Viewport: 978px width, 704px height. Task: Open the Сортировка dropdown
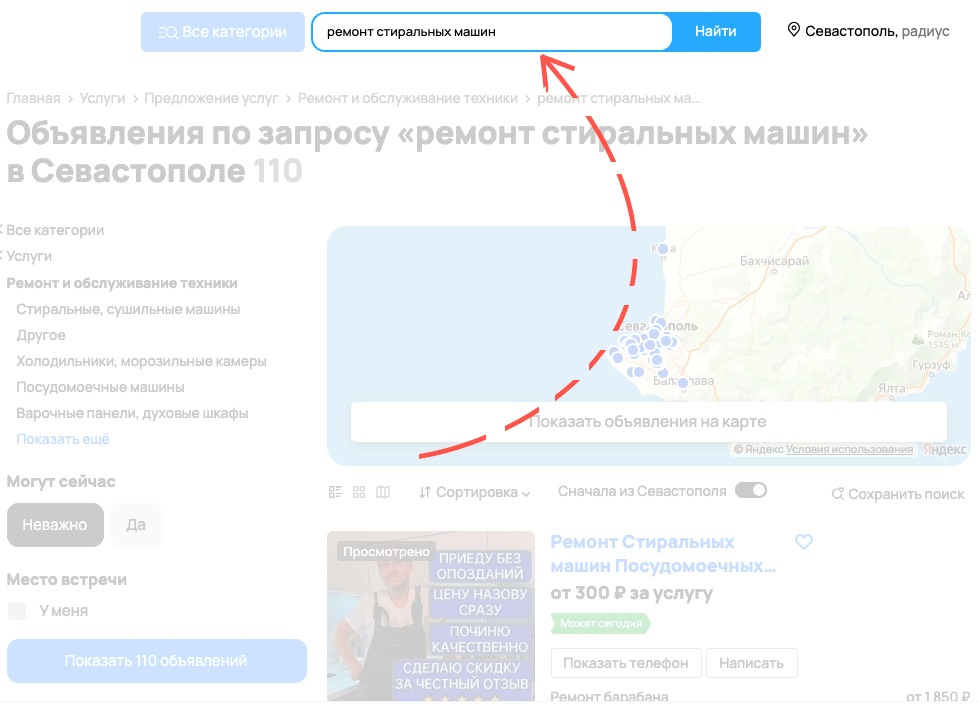click(x=475, y=493)
